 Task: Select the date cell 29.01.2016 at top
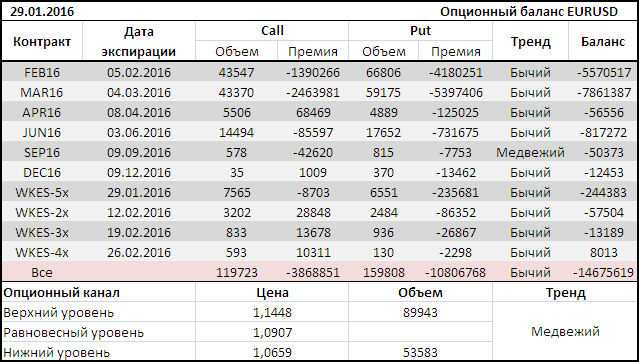42,11
